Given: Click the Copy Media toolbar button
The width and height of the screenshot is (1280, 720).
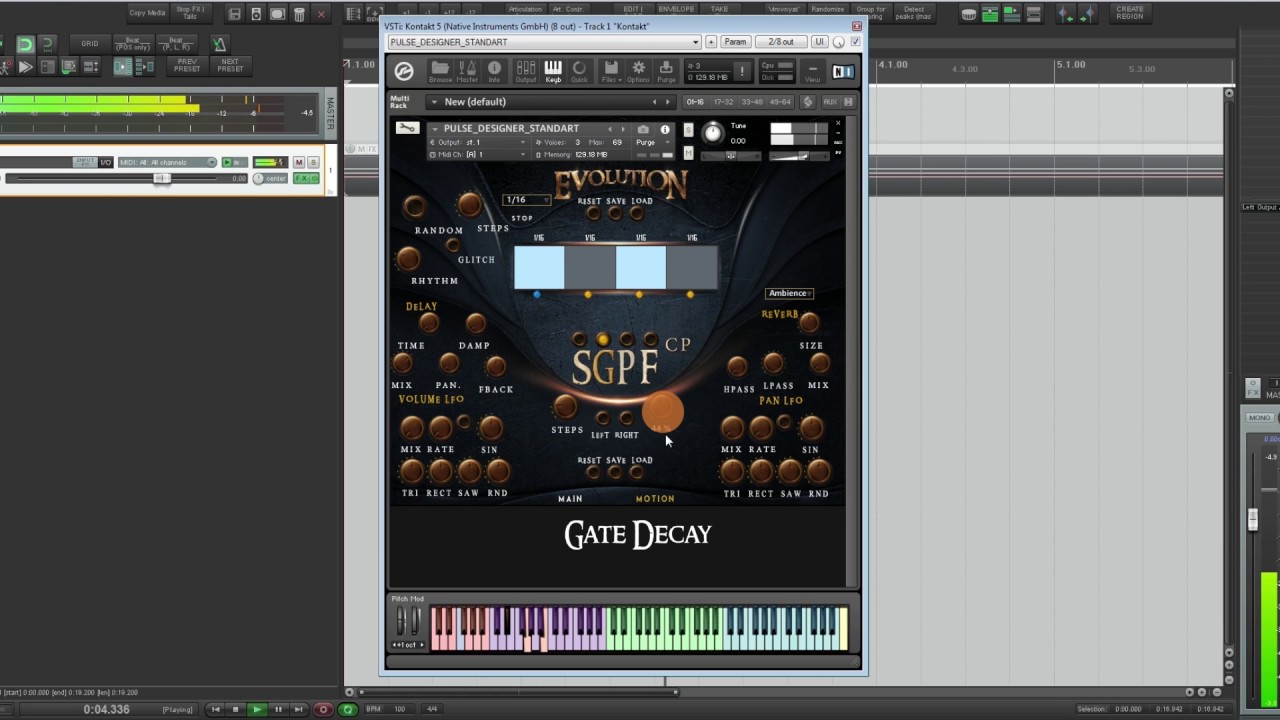Looking at the screenshot, I should tap(147, 13).
